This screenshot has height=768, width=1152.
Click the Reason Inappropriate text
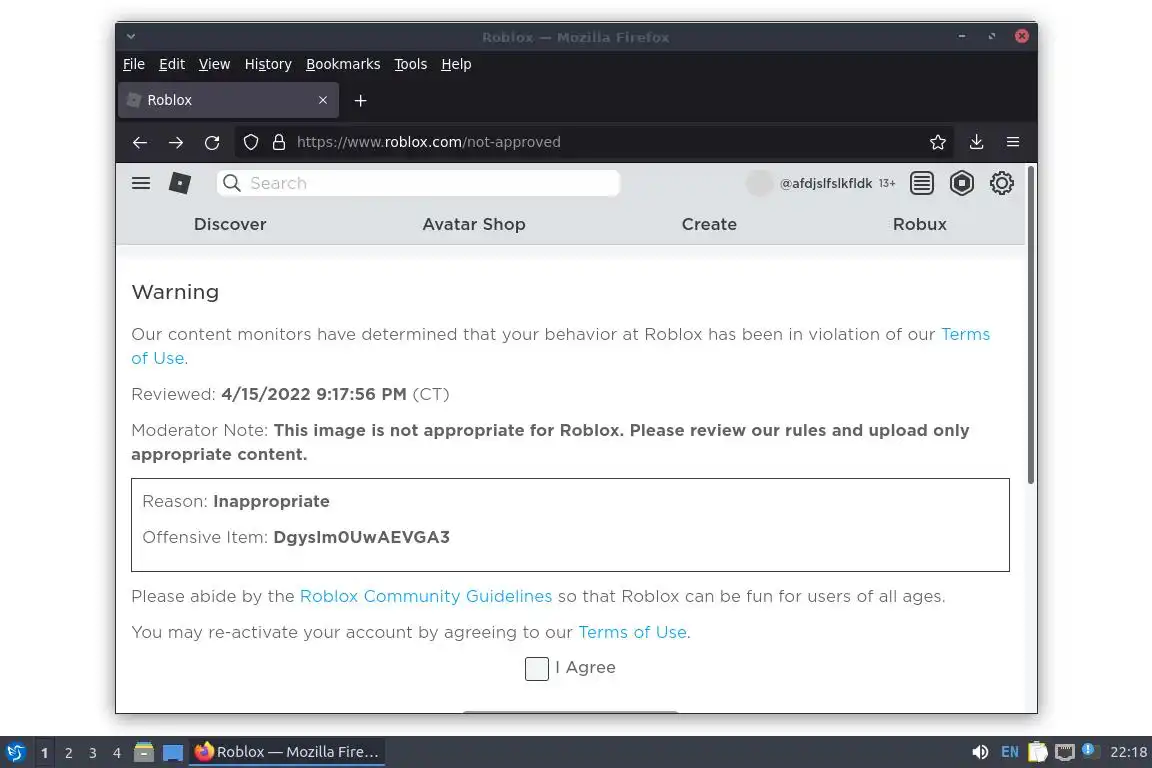tap(236, 501)
